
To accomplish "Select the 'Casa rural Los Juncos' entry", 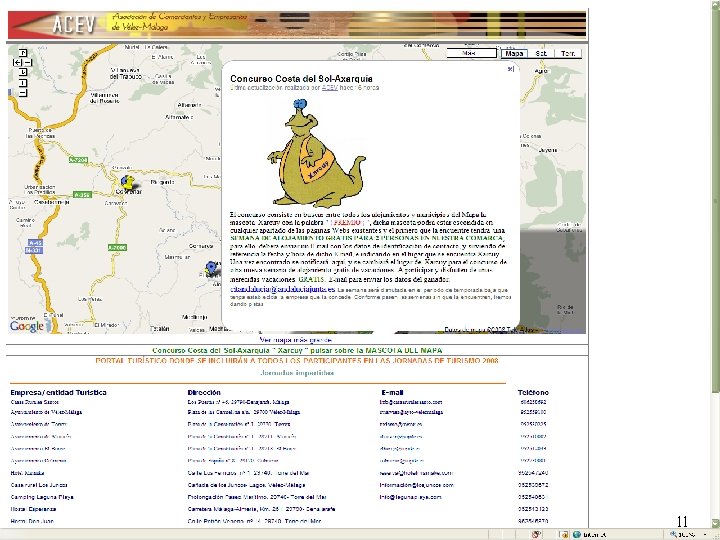I will click(x=39, y=485).
